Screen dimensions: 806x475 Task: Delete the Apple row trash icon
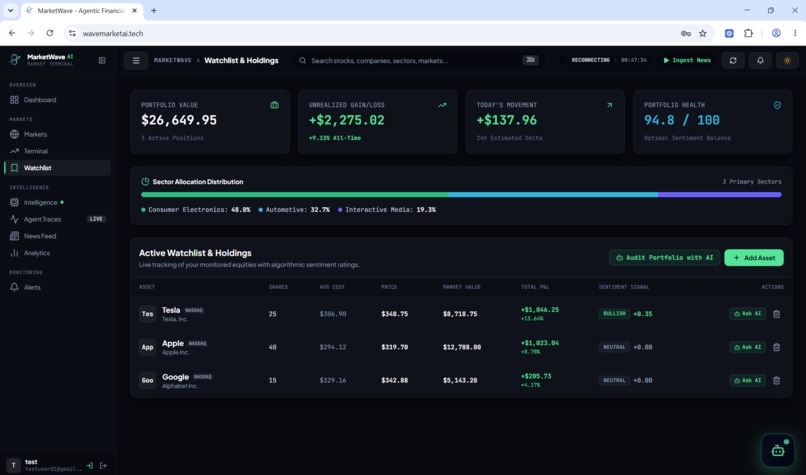pyautogui.click(x=776, y=347)
